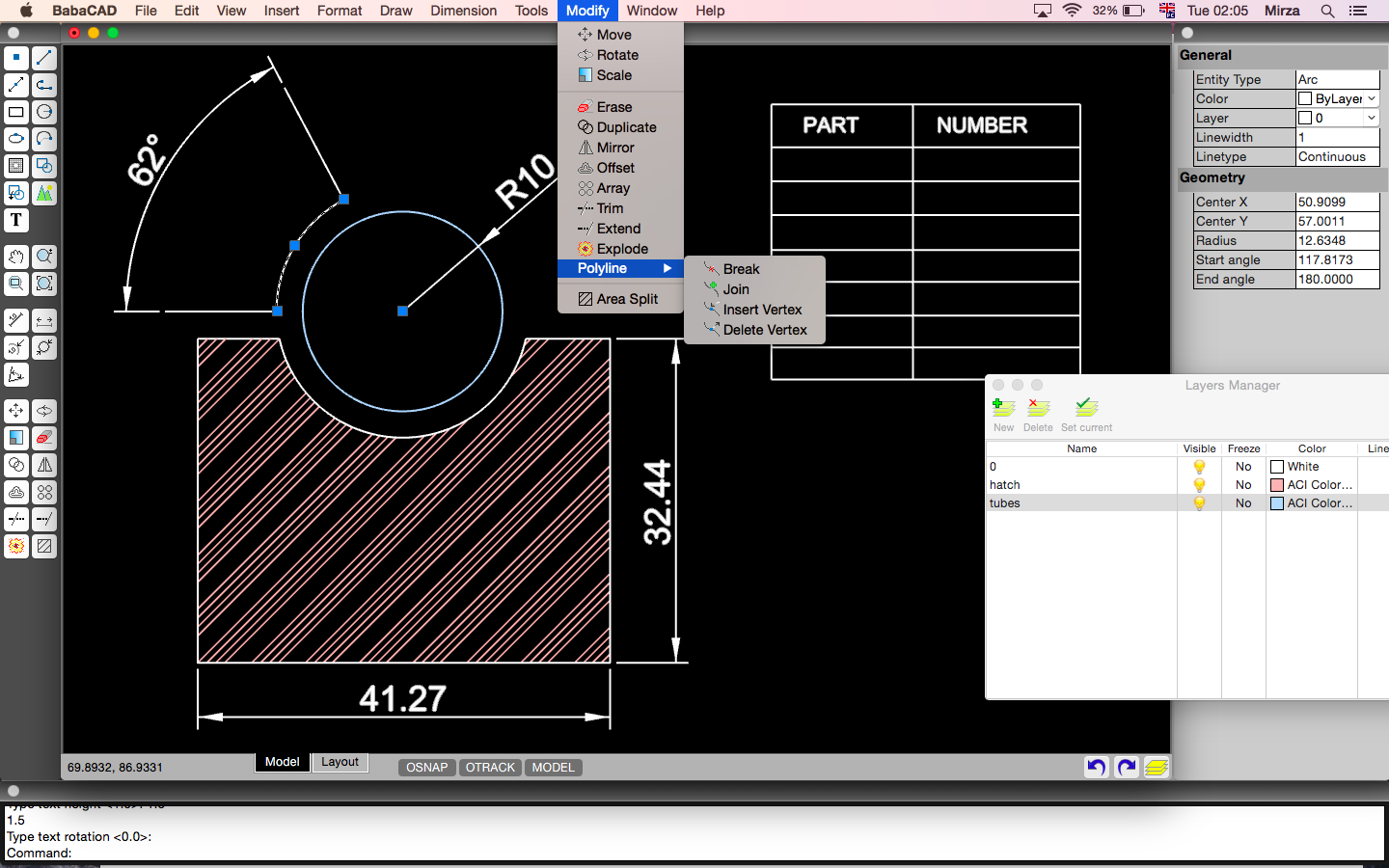Open the Layer dropdown in General properties
This screenshot has width=1389, height=868.
(x=1370, y=117)
